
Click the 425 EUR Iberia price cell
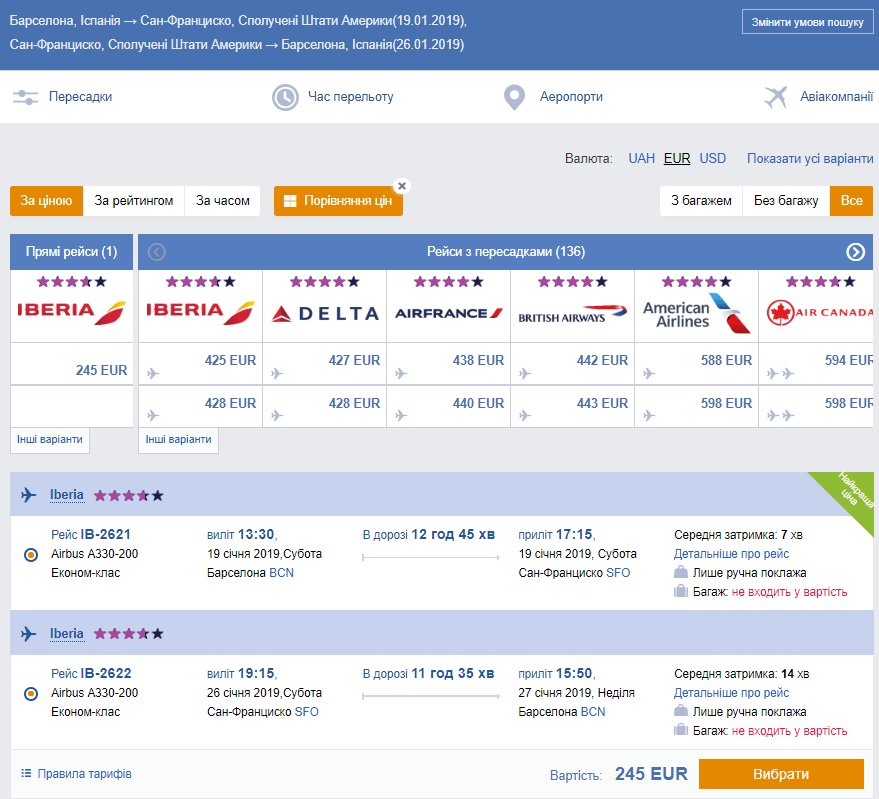coord(200,360)
